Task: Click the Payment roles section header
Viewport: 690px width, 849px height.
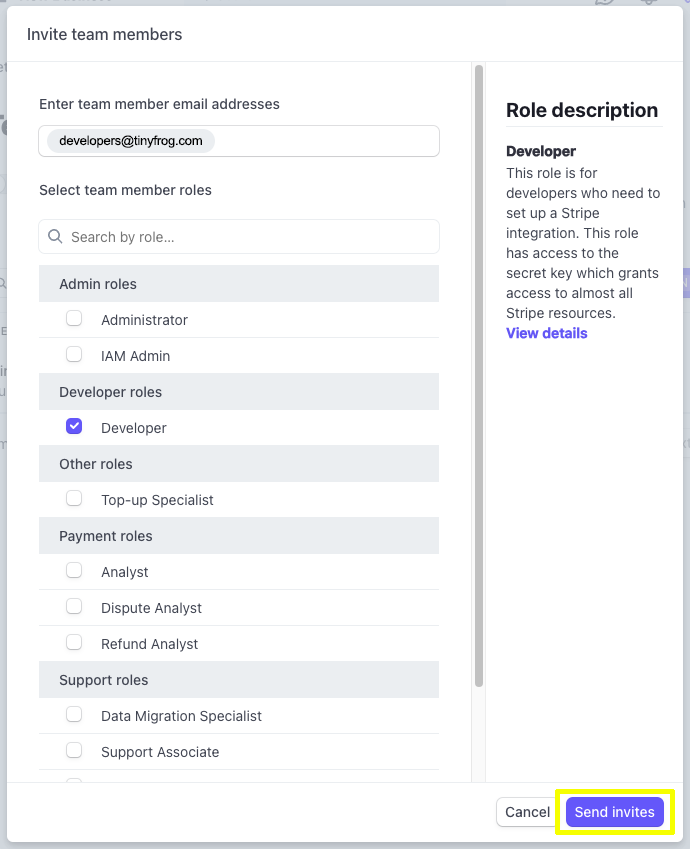Action: (238, 536)
